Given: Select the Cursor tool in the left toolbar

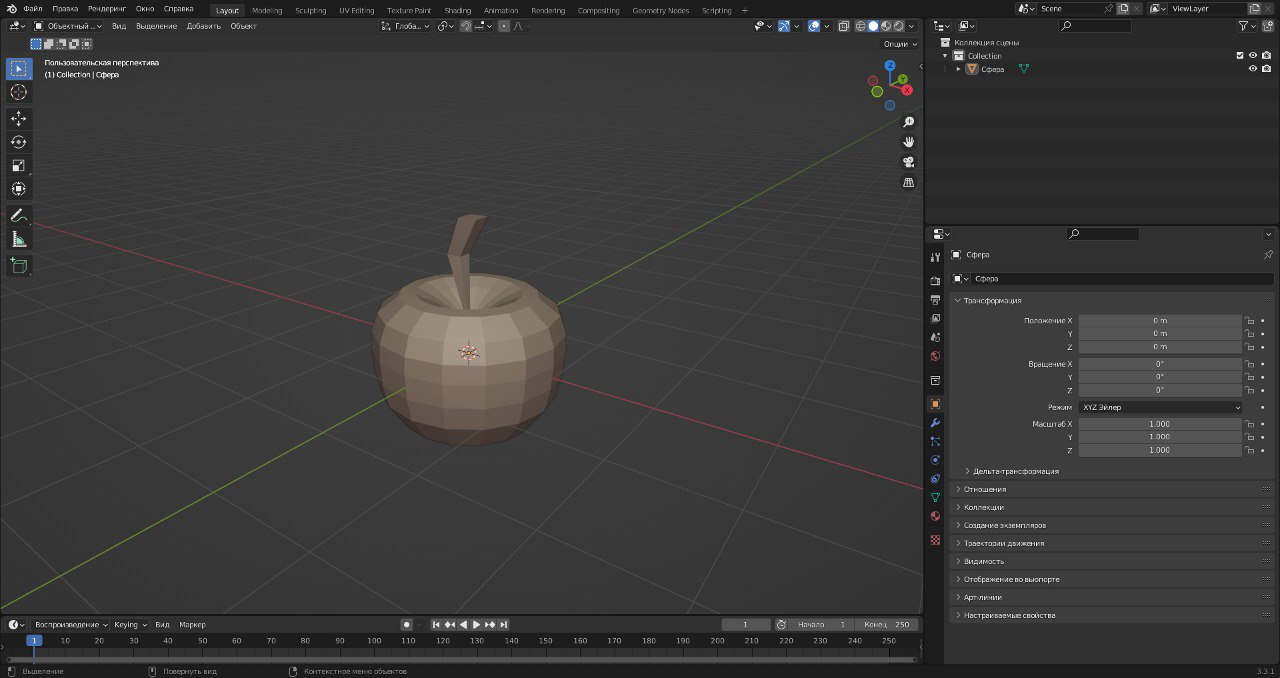Looking at the screenshot, I should coord(19,92).
